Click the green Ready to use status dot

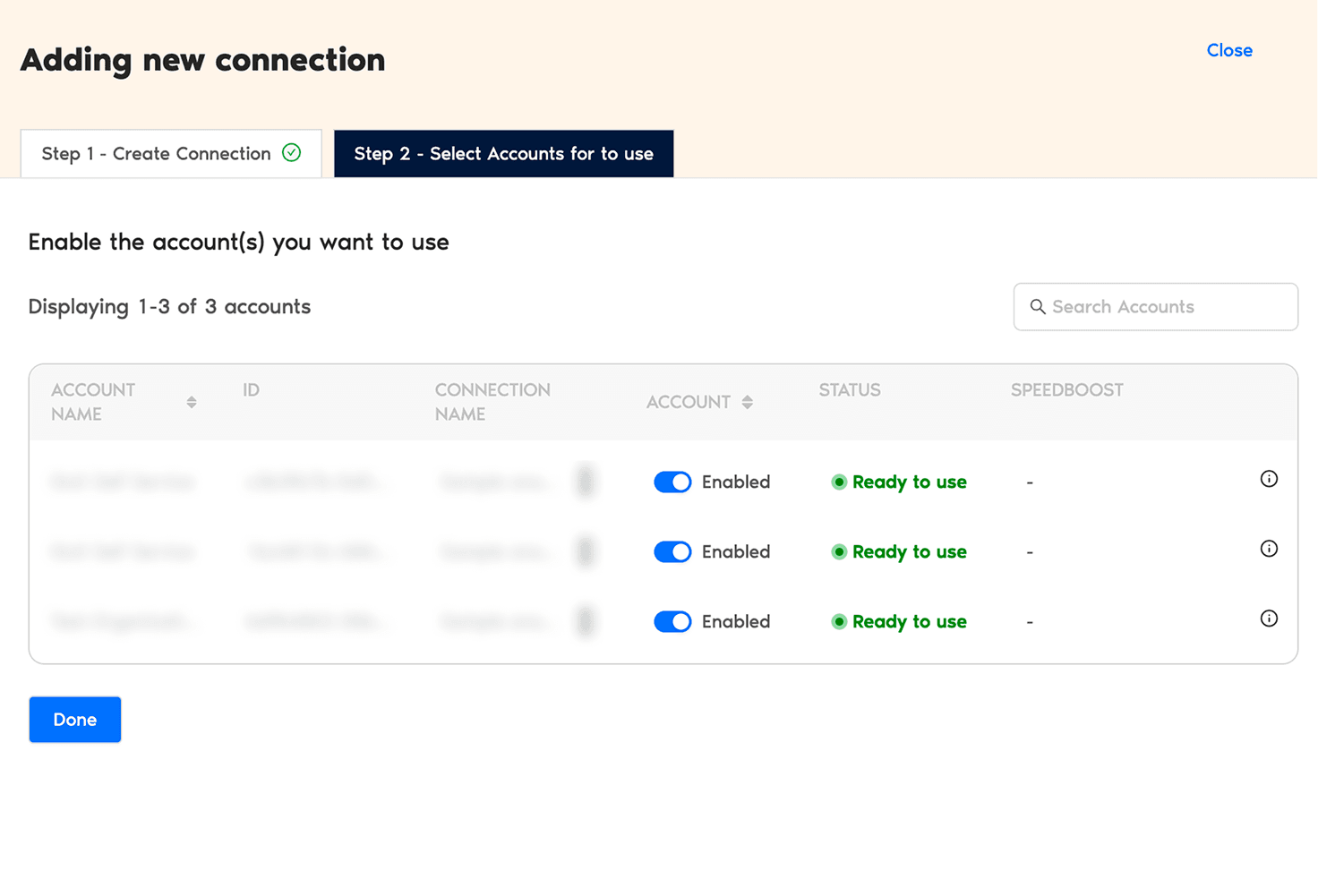pos(840,482)
